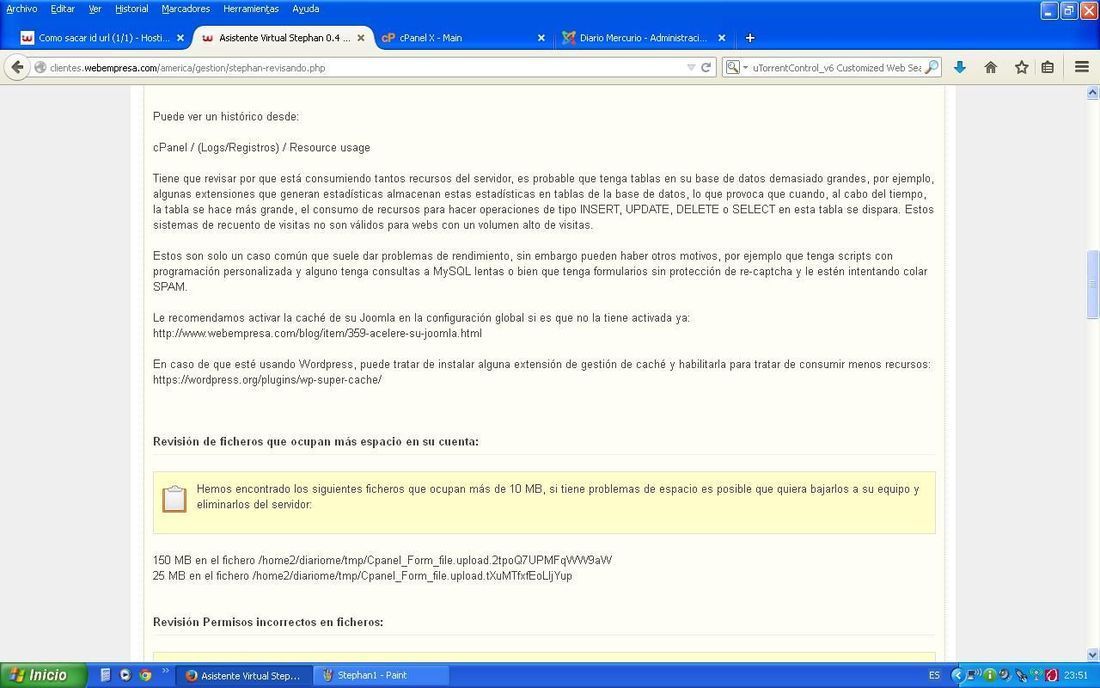Go back using the browser back arrow

coord(17,67)
